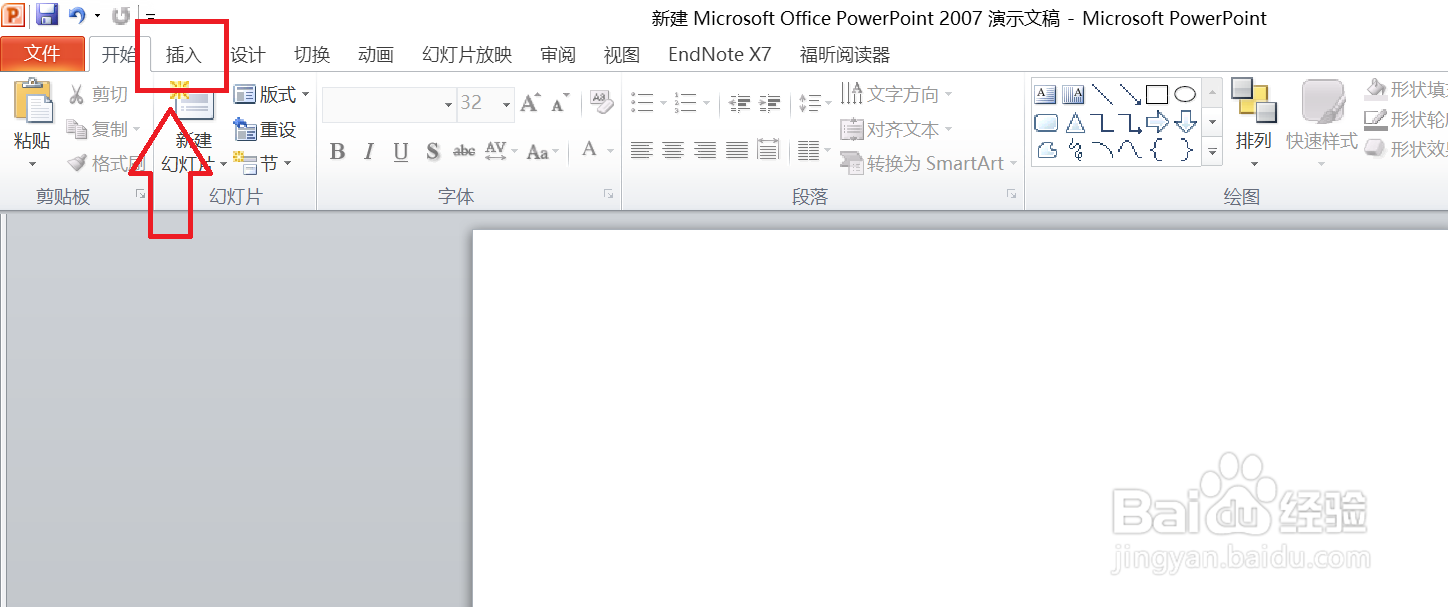
Task: Click the Arrange (排列) button
Action: point(1254,123)
